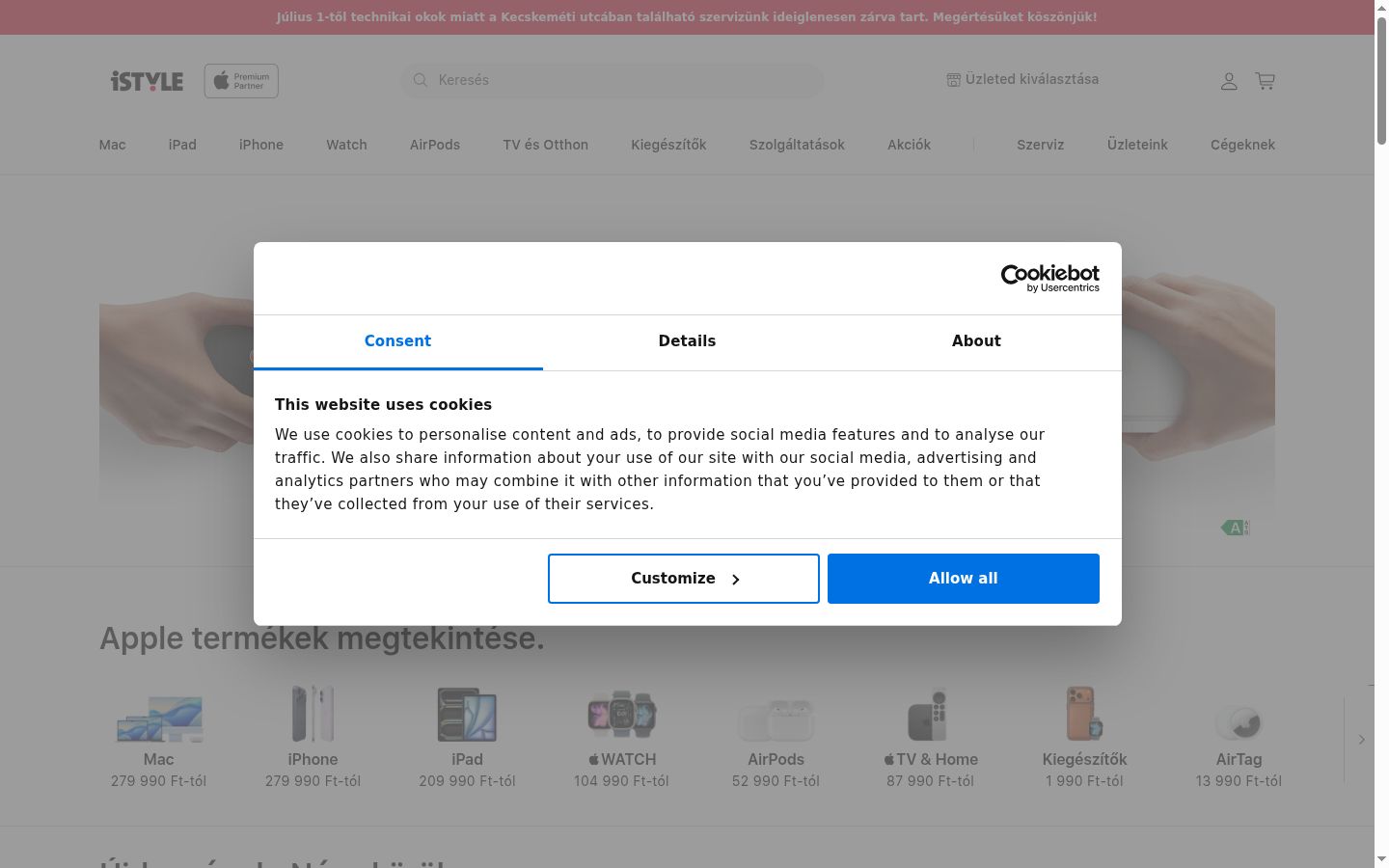
Task: Click the pink service closure announcement banner
Action: 687,17
